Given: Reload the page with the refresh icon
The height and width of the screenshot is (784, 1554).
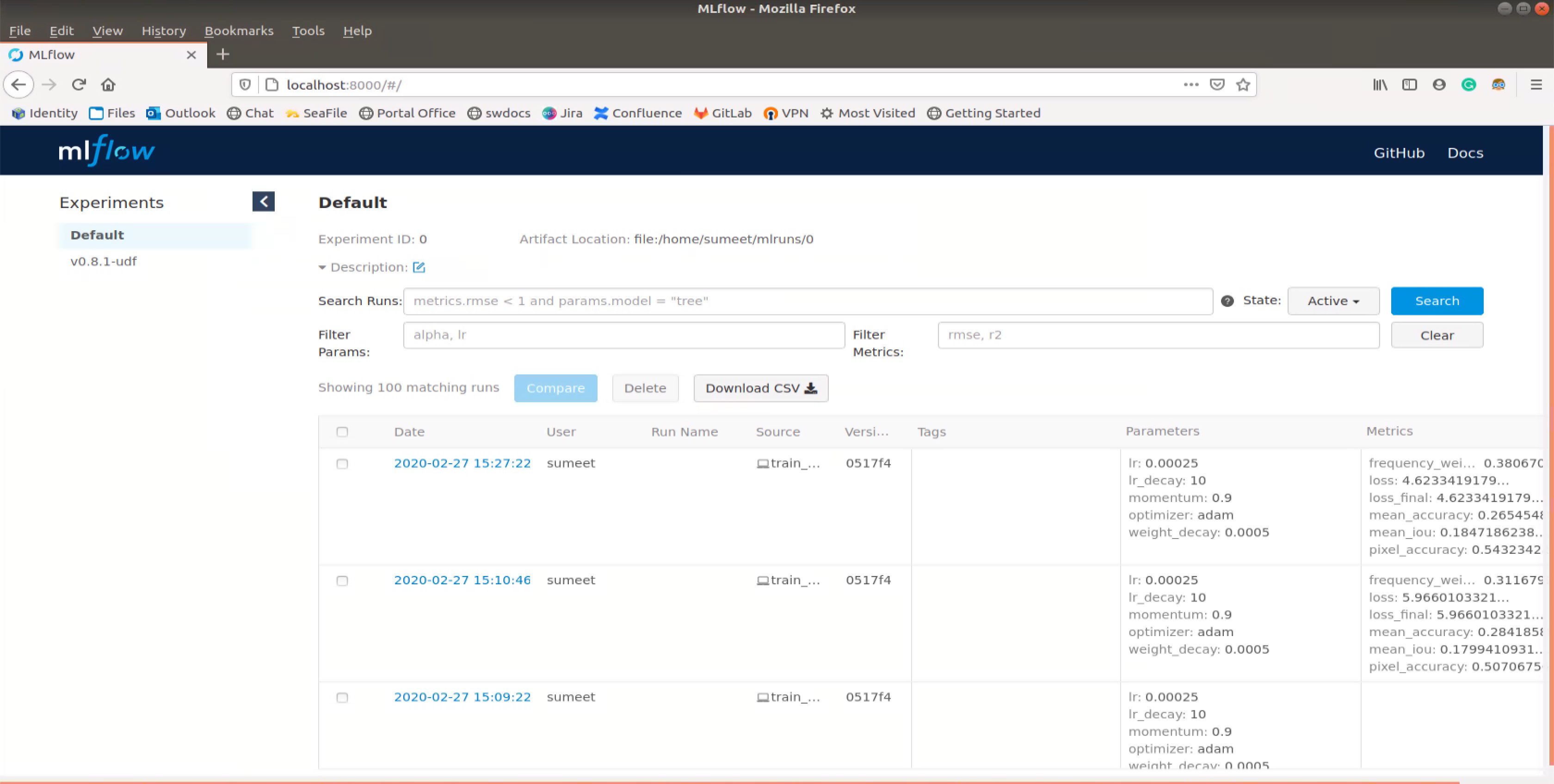Looking at the screenshot, I should click(79, 85).
